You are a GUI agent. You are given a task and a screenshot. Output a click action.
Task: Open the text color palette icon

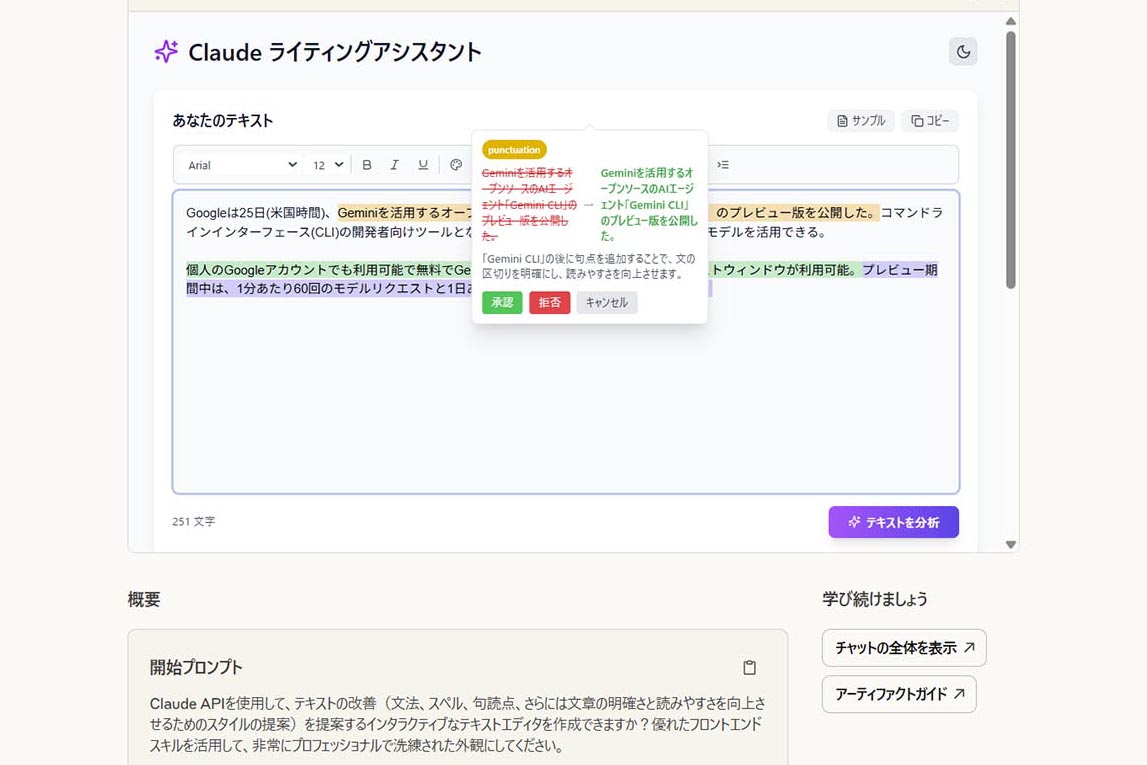coord(456,165)
